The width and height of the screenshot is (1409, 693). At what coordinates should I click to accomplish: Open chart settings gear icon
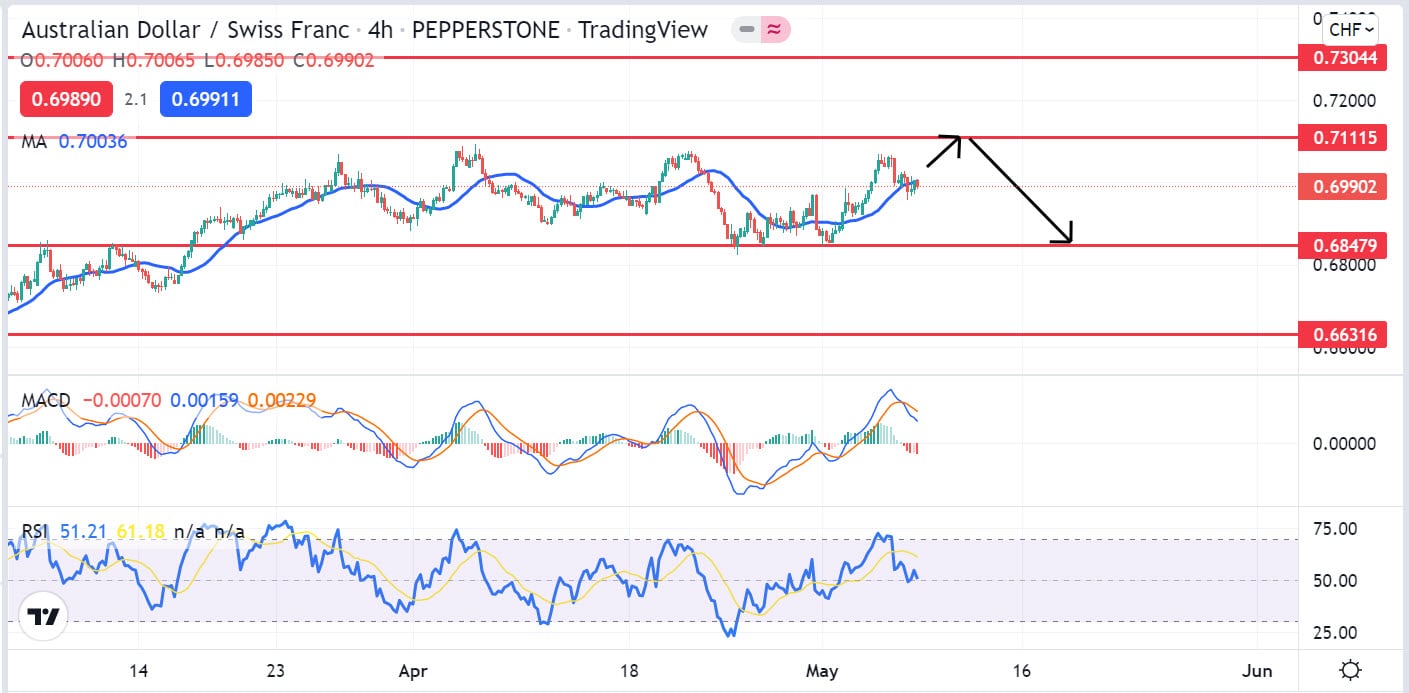click(1351, 670)
